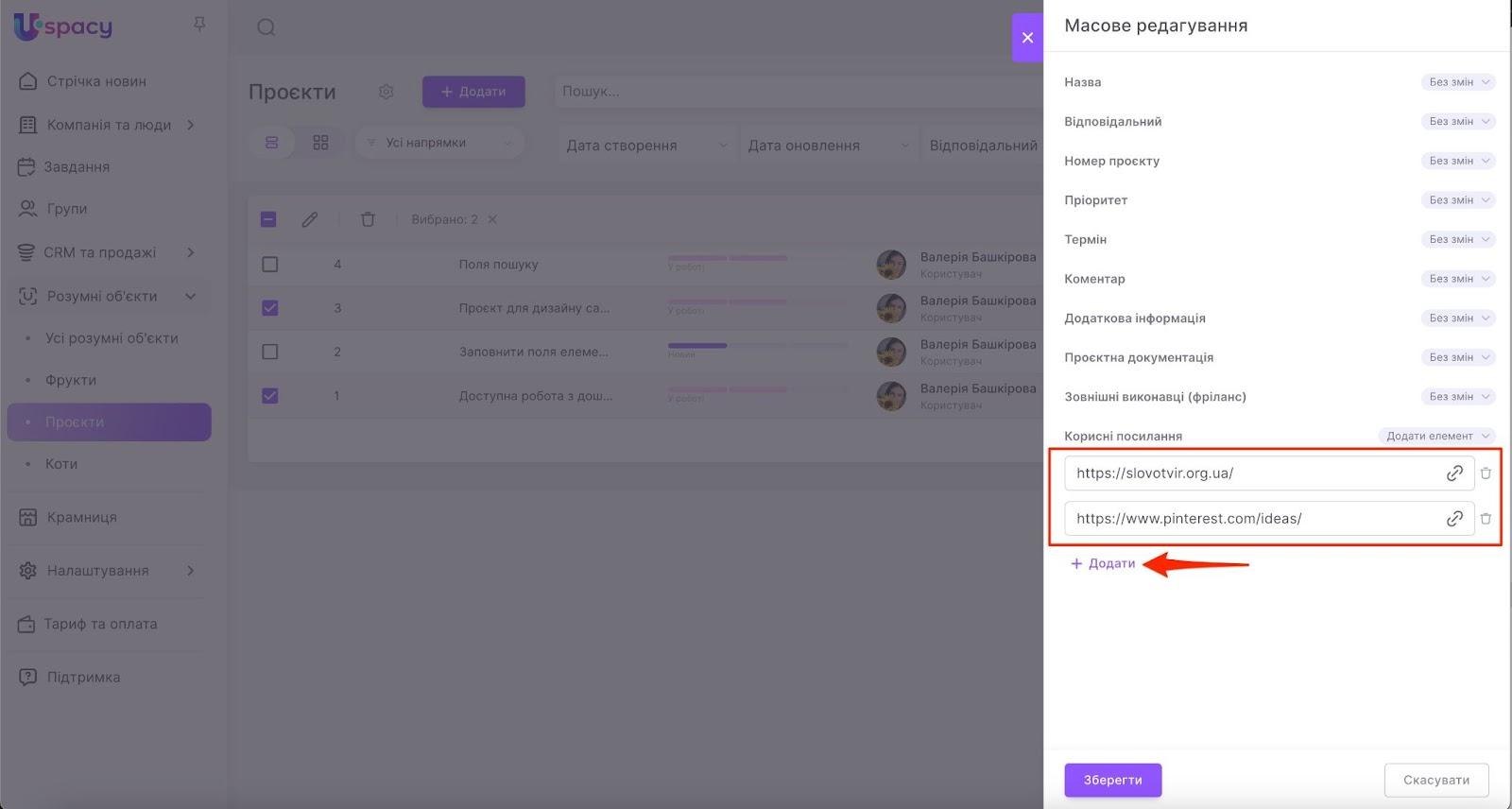Open Усі розумні об'єкти sidebar item
The image size is (1512, 809).
(x=112, y=338)
